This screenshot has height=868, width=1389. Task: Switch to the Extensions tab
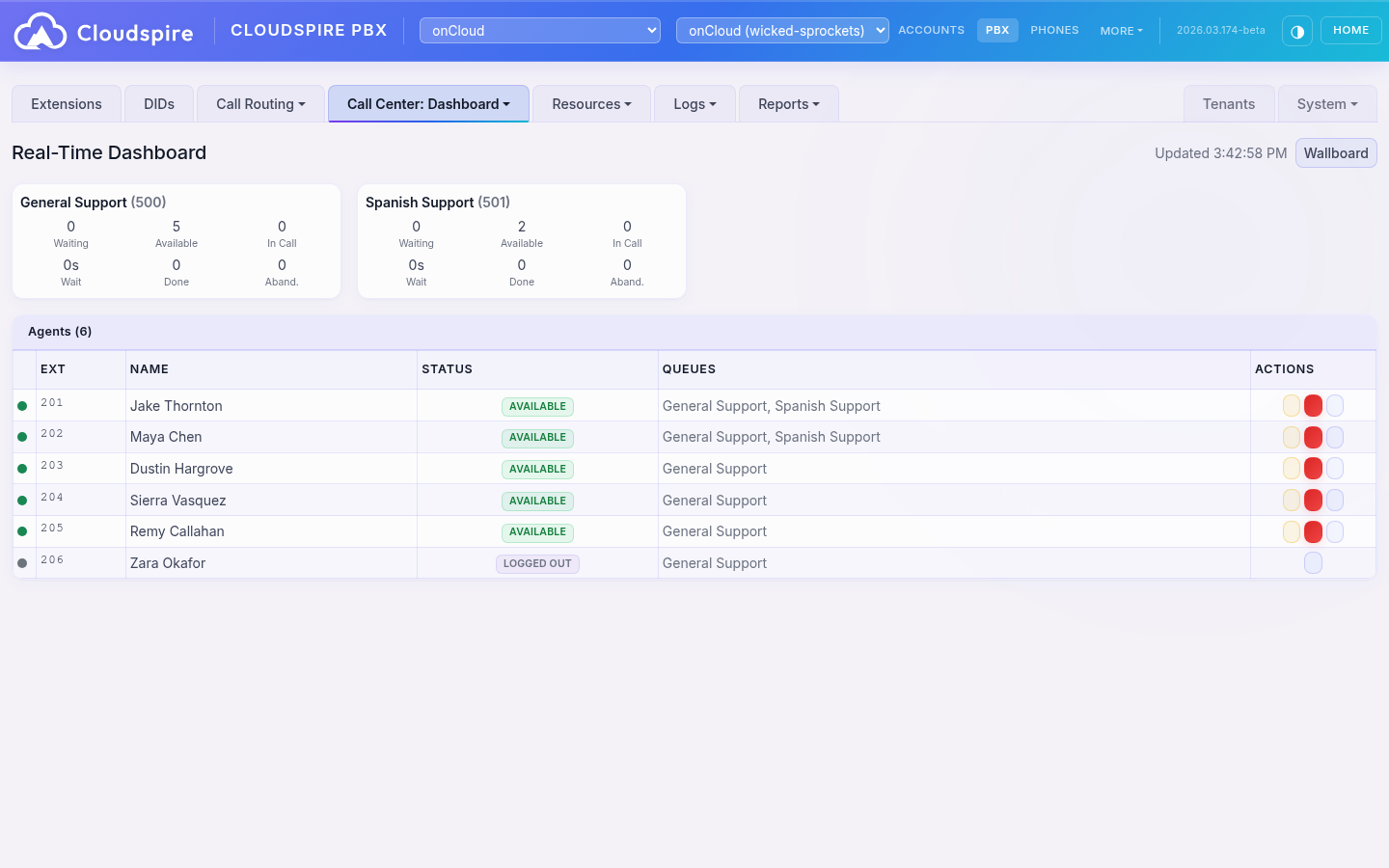pyautogui.click(x=66, y=103)
